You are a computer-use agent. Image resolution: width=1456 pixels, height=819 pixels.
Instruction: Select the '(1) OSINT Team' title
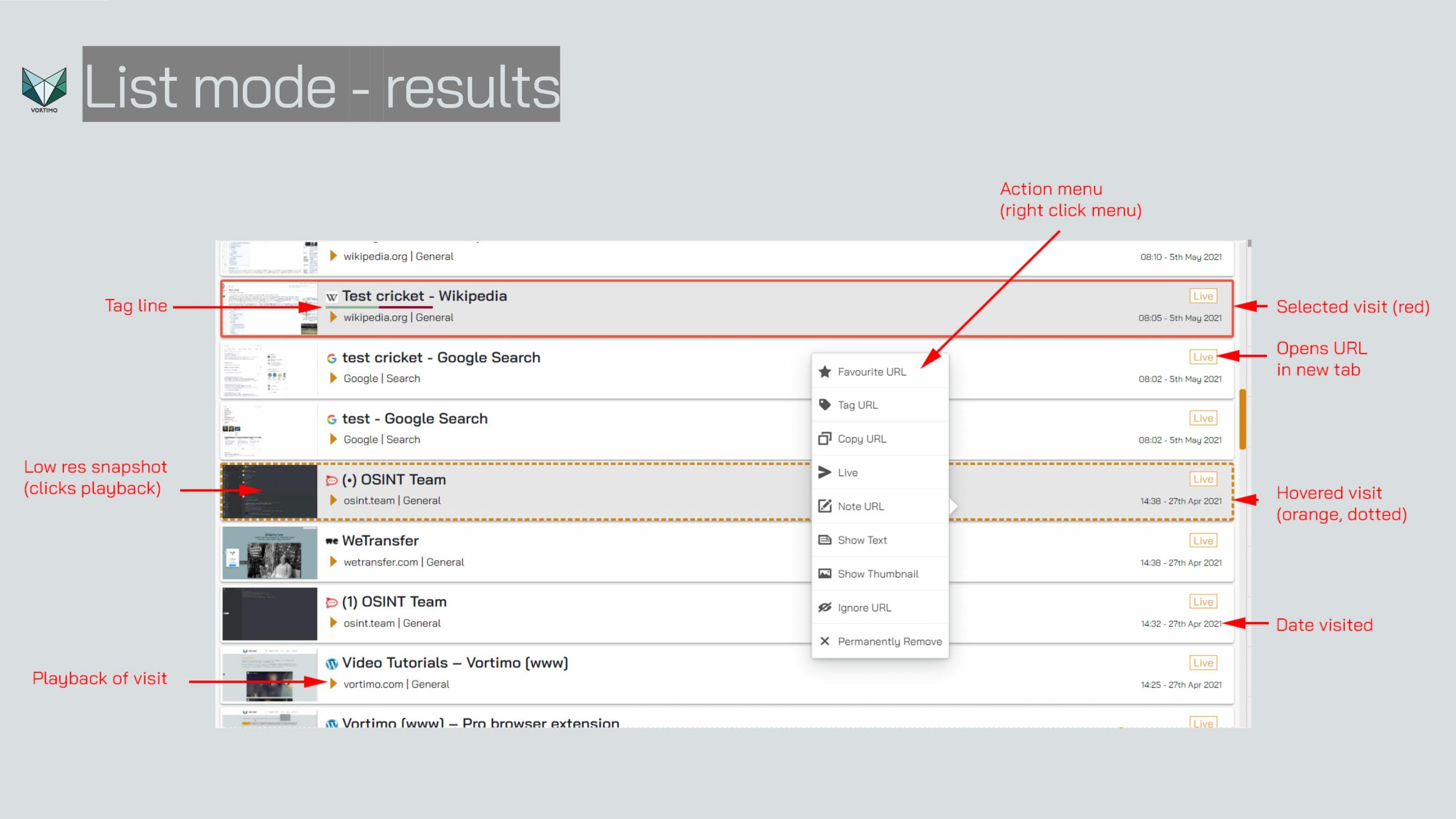click(x=394, y=602)
